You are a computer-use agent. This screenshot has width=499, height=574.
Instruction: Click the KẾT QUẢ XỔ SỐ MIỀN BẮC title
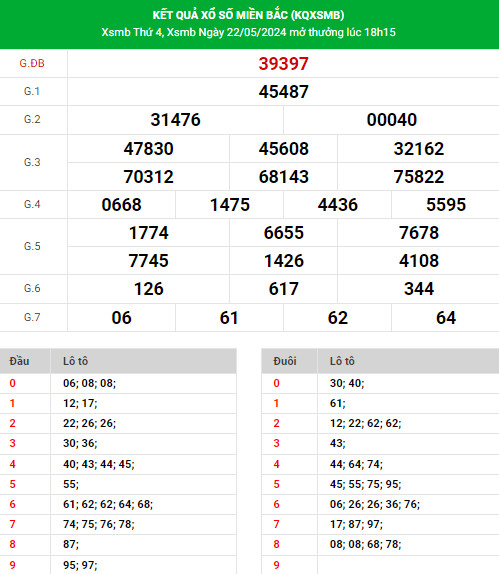248,15
